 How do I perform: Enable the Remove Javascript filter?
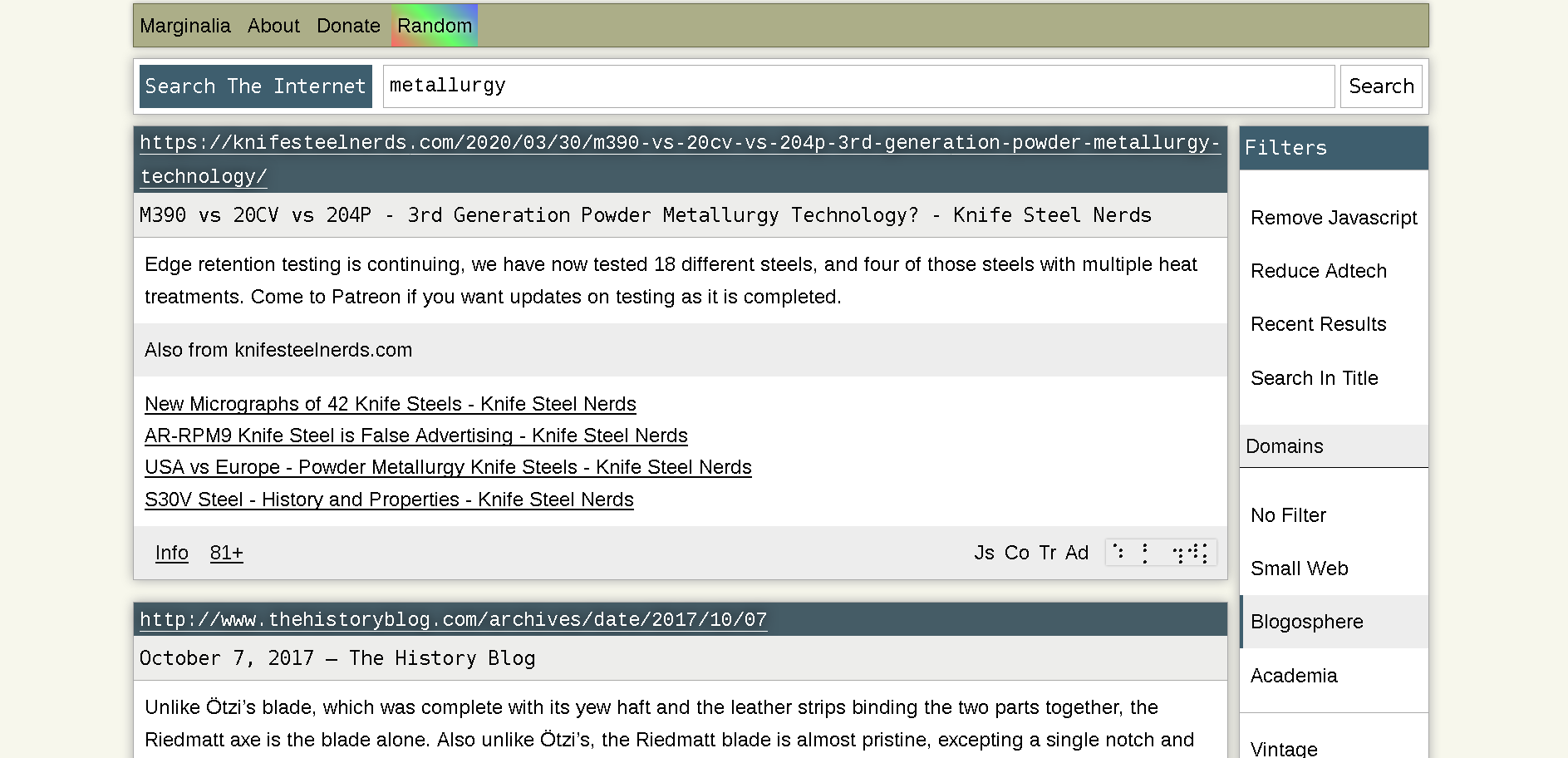(1333, 218)
